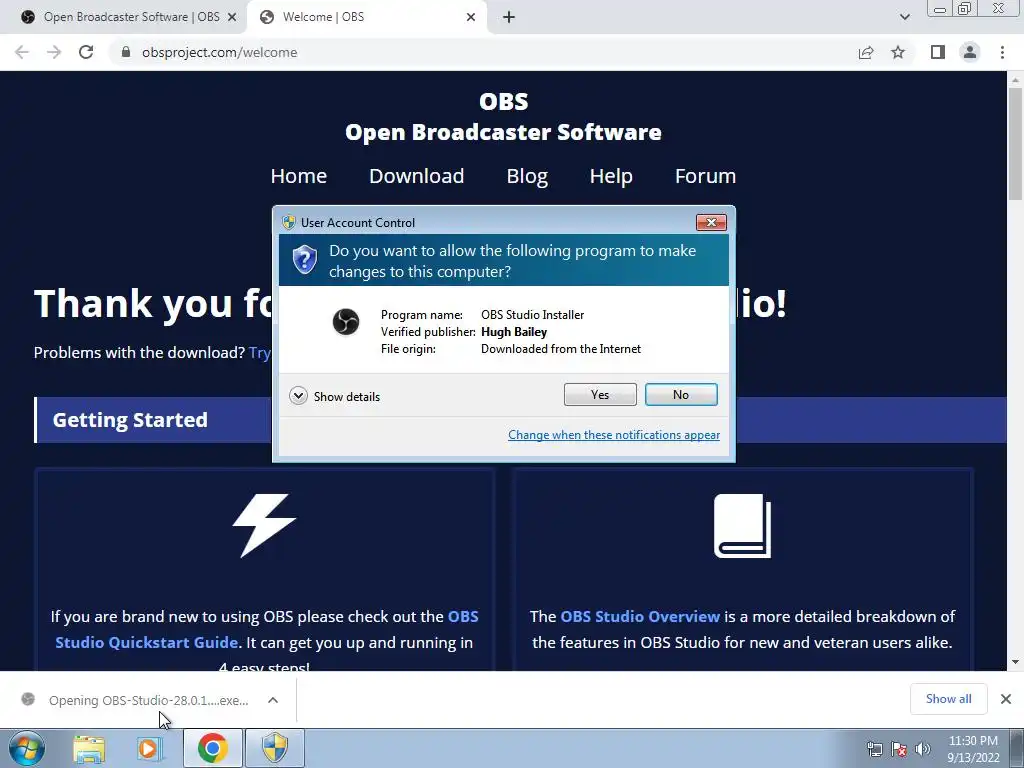View site security lock information
The width and height of the screenshot is (1024, 768).
point(126,52)
